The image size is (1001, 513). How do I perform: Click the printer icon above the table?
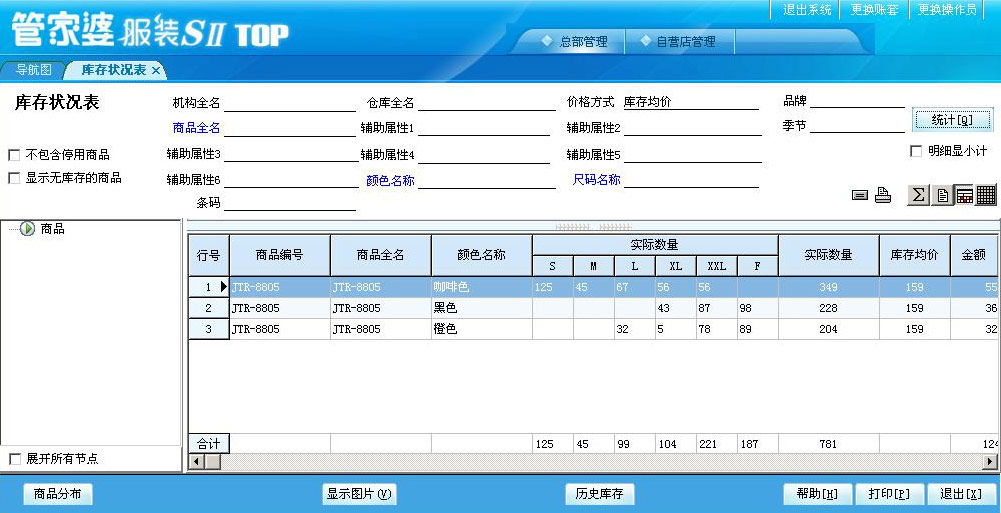(883, 196)
